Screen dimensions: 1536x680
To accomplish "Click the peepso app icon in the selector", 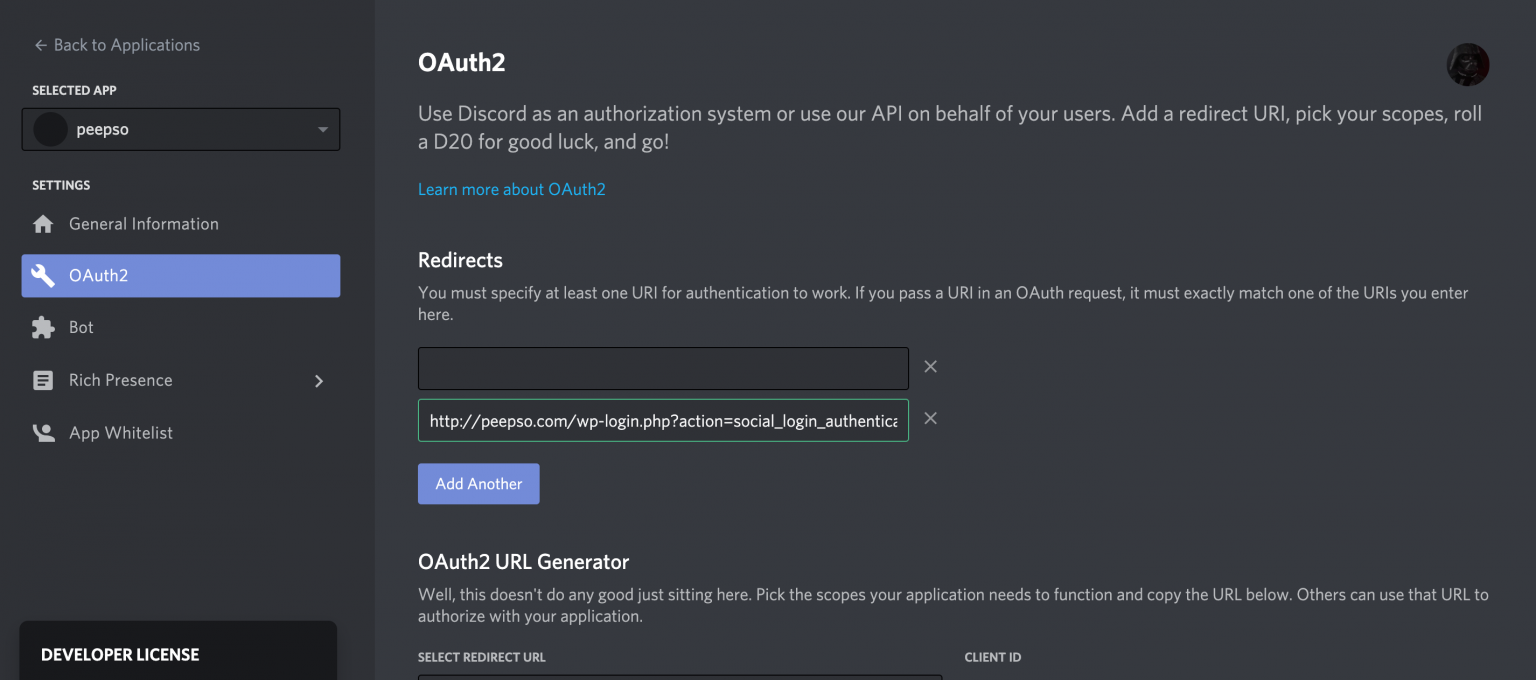I will (x=50, y=129).
